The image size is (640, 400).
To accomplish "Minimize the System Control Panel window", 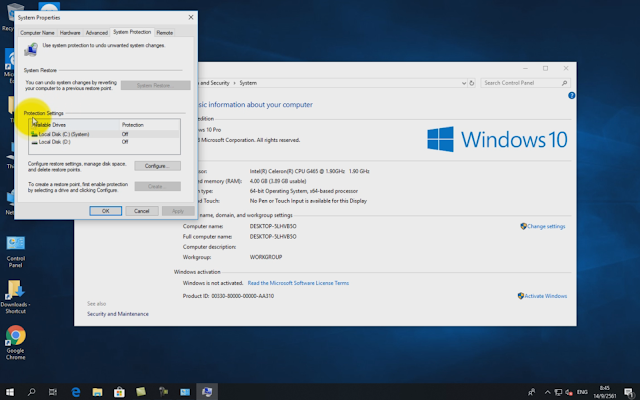I will pyautogui.click(x=525, y=69).
